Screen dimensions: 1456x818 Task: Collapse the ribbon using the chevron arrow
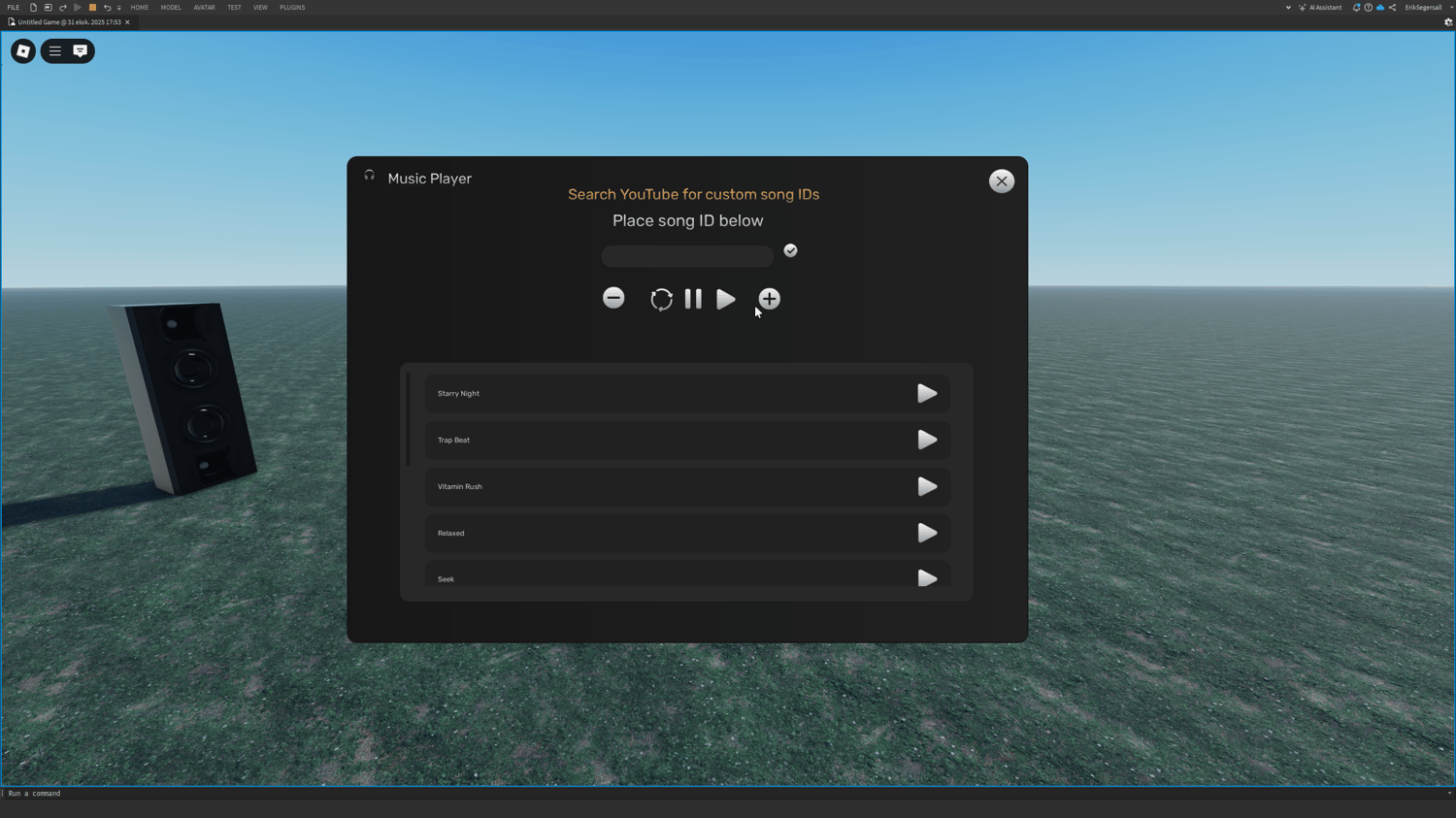[x=1288, y=8]
